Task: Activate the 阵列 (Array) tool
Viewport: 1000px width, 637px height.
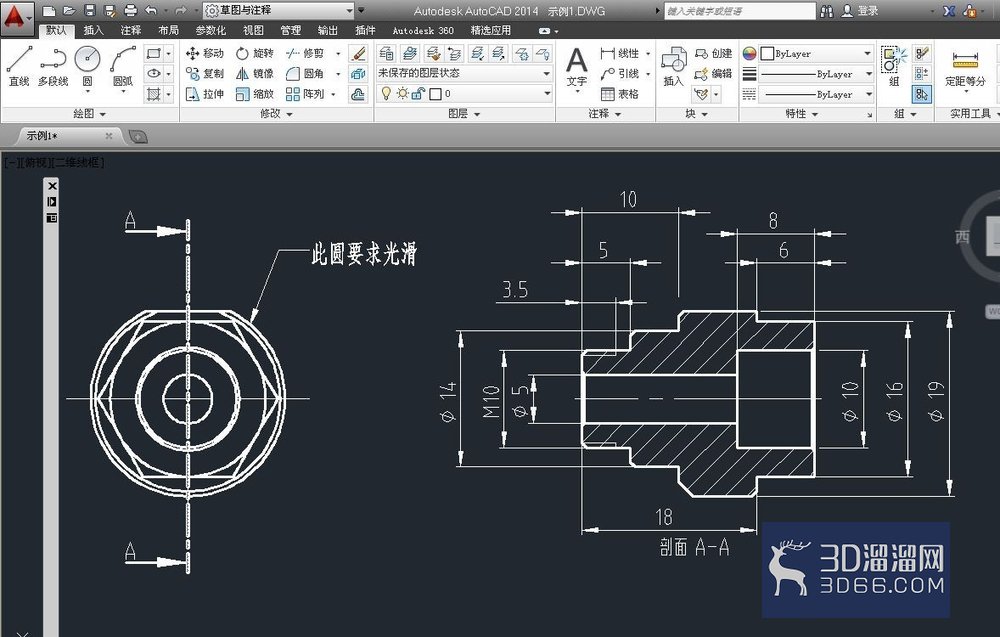Action: pyautogui.click(x=305, y=94)
